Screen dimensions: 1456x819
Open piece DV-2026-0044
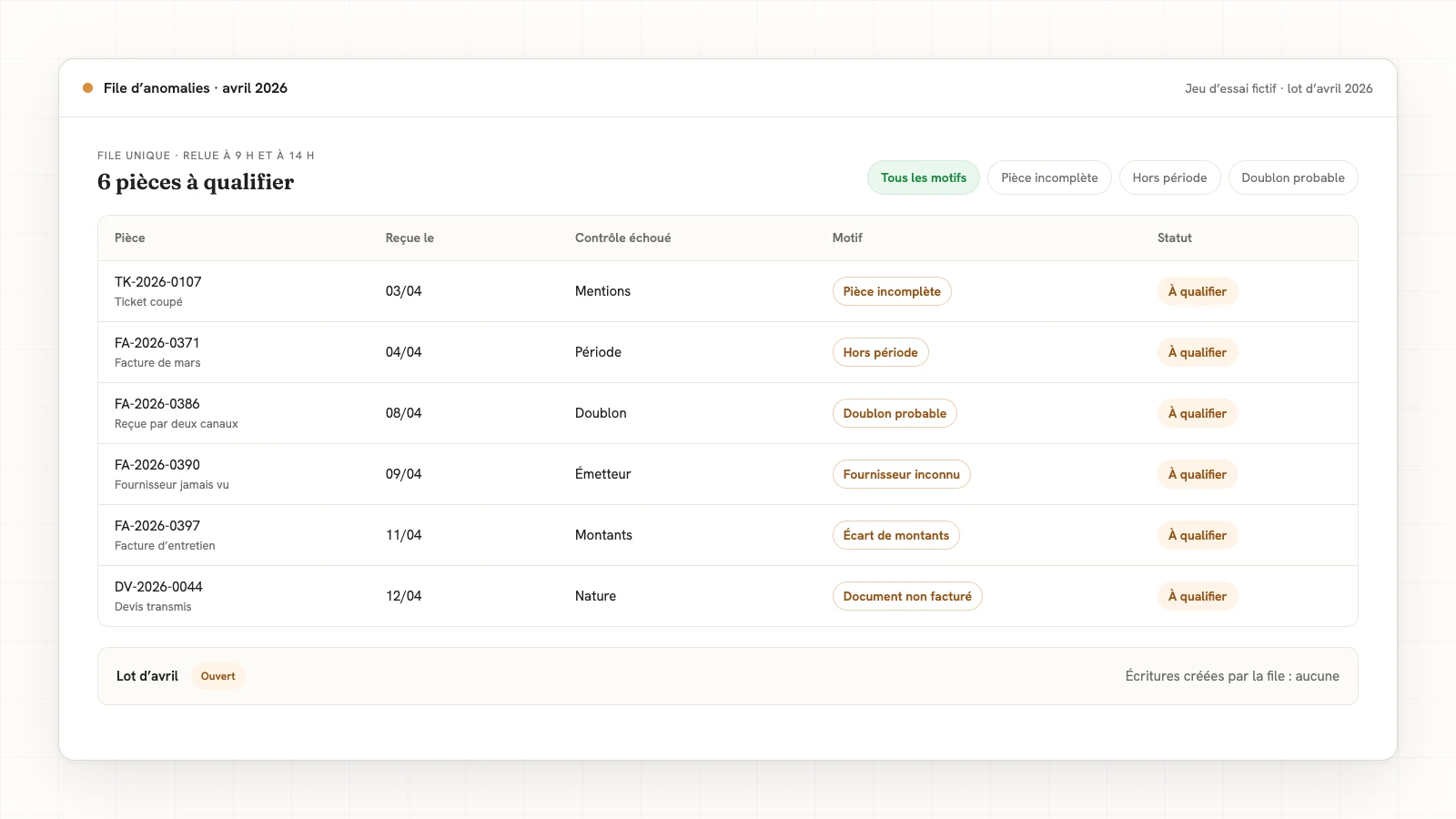pyautogui.click(x=158, y=587)
